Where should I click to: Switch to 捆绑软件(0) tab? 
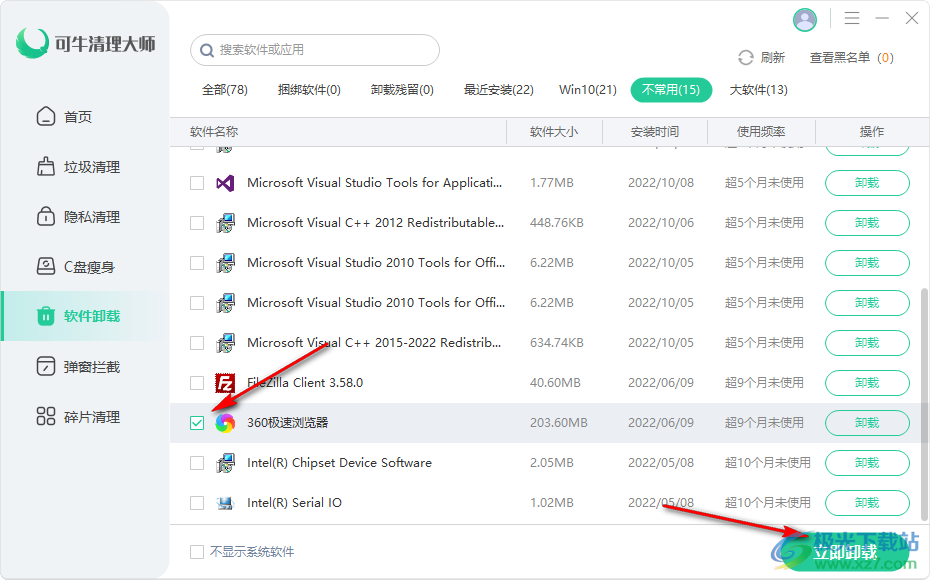[309, 90]
